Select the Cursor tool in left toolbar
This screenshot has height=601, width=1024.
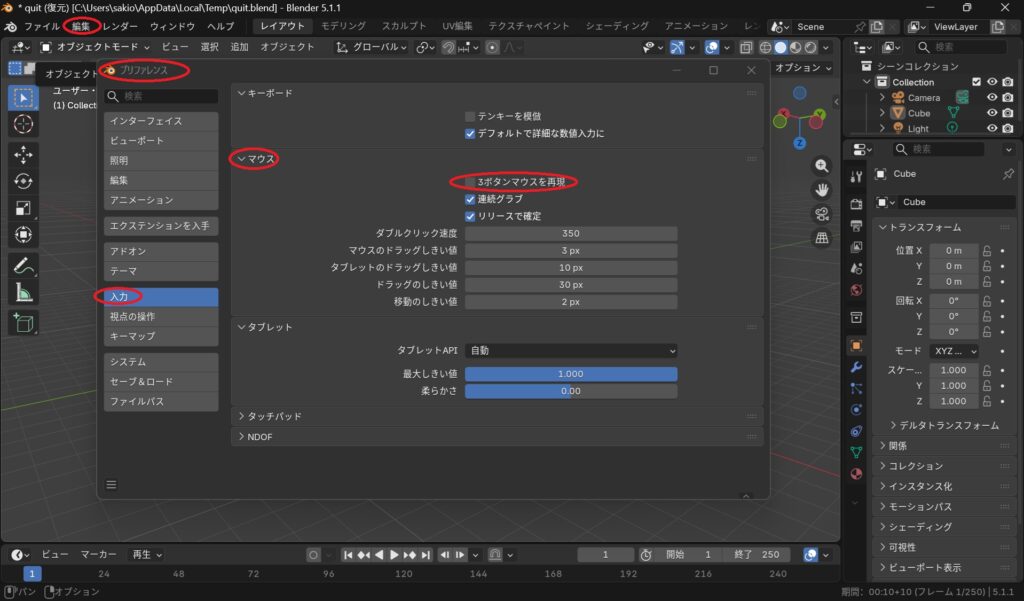click(x=24, y=124)
